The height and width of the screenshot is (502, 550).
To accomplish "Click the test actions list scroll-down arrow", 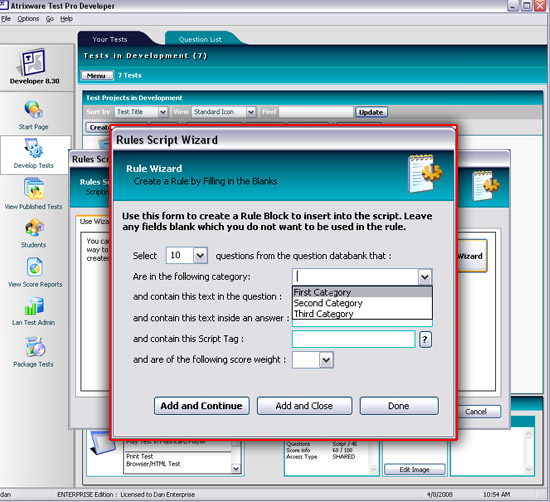I will pyautogui.click(x=236, y=468).
